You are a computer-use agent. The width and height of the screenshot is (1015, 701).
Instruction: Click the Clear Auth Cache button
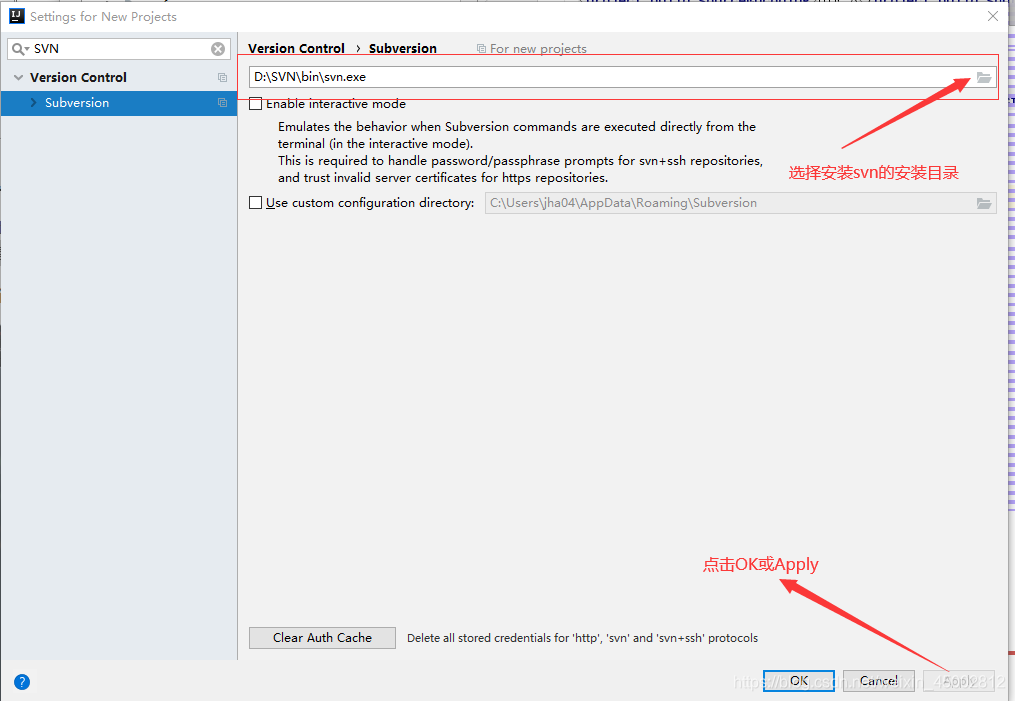pyautogui.click(x=322, y=638)
